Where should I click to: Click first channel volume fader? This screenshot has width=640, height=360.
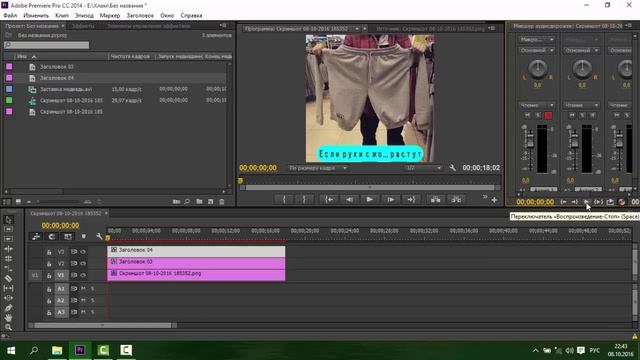click(530, 142)
